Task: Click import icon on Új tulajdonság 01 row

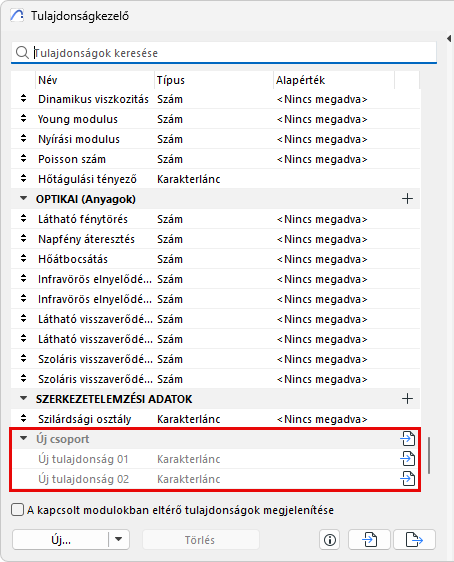Action: [407, 459]
